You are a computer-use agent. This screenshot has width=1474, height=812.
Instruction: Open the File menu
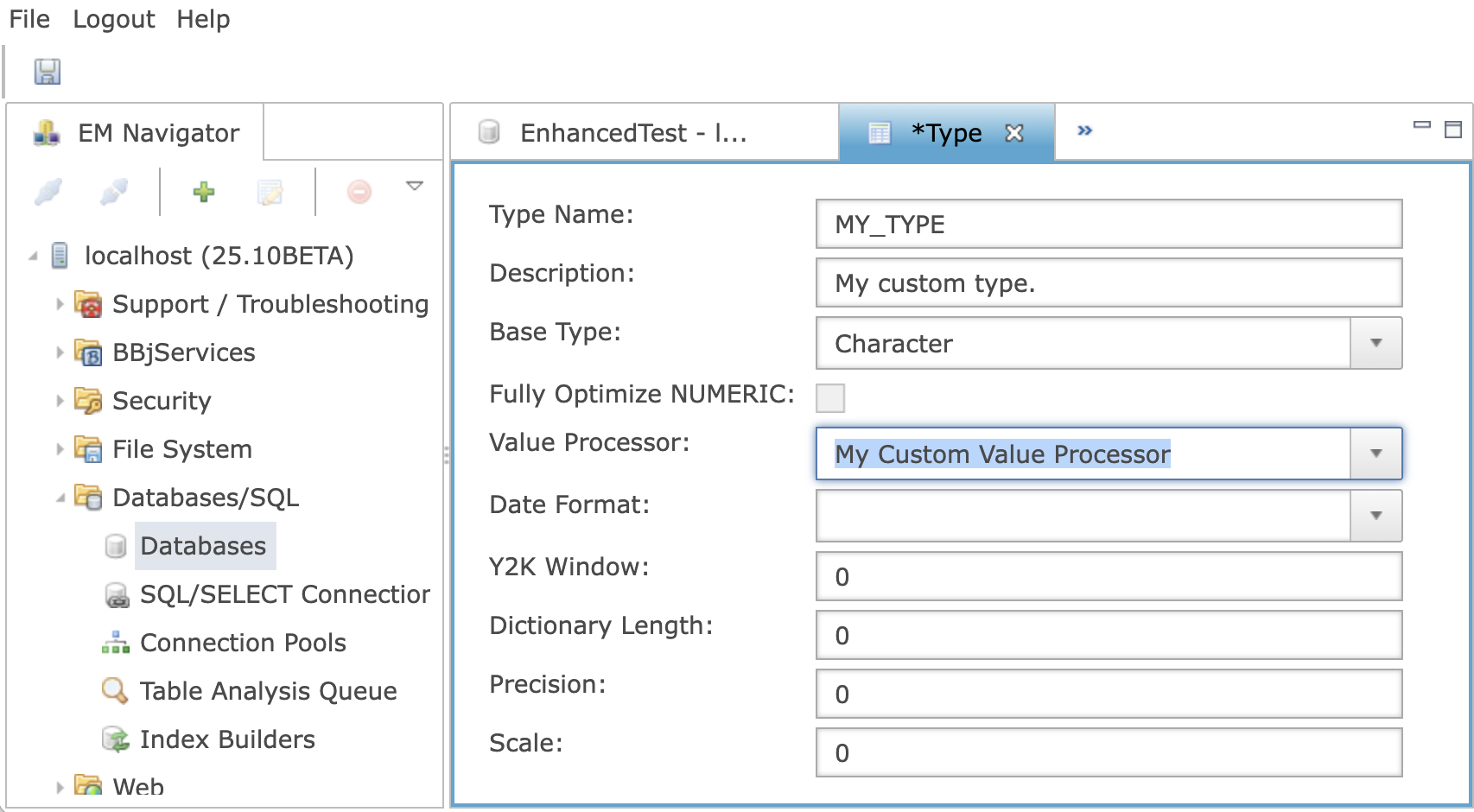[x=29, y=19]
